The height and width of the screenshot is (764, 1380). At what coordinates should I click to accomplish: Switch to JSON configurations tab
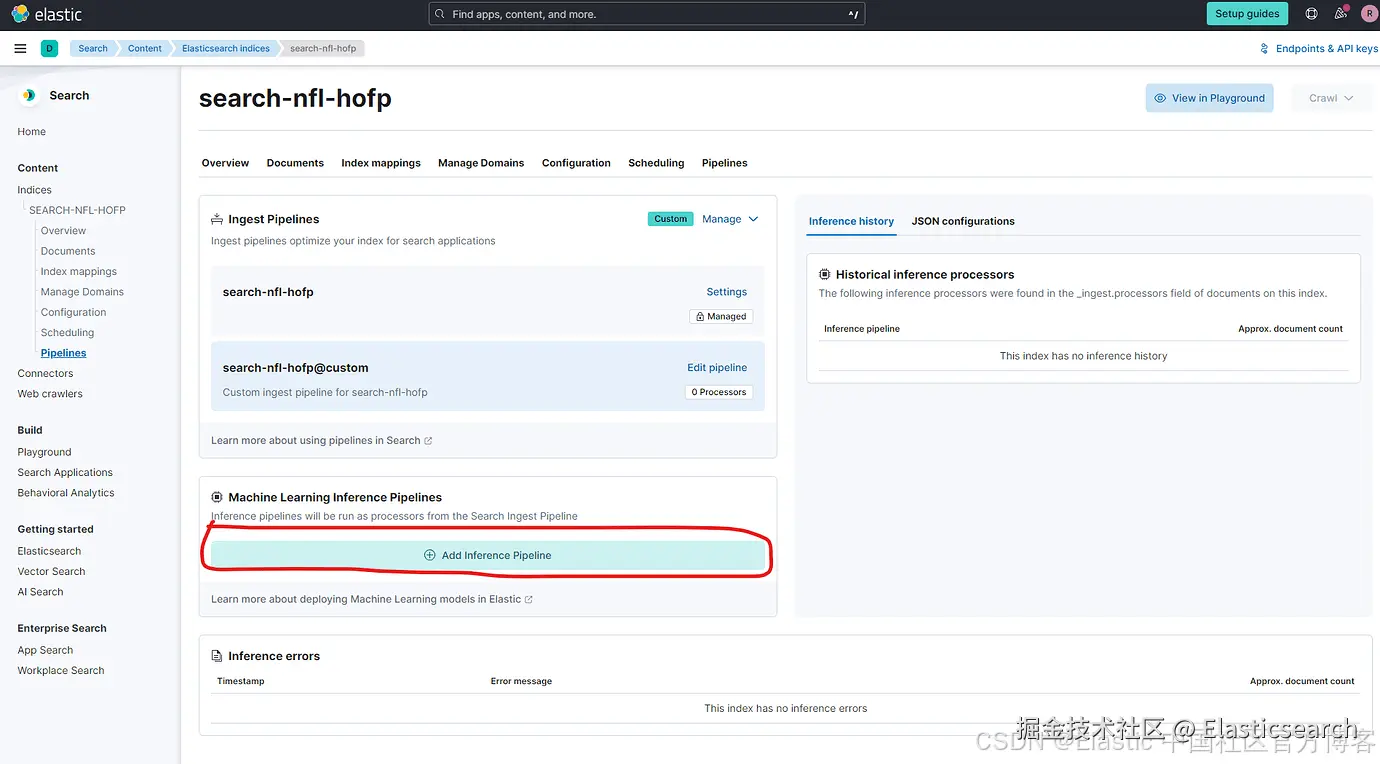[963, 221]
